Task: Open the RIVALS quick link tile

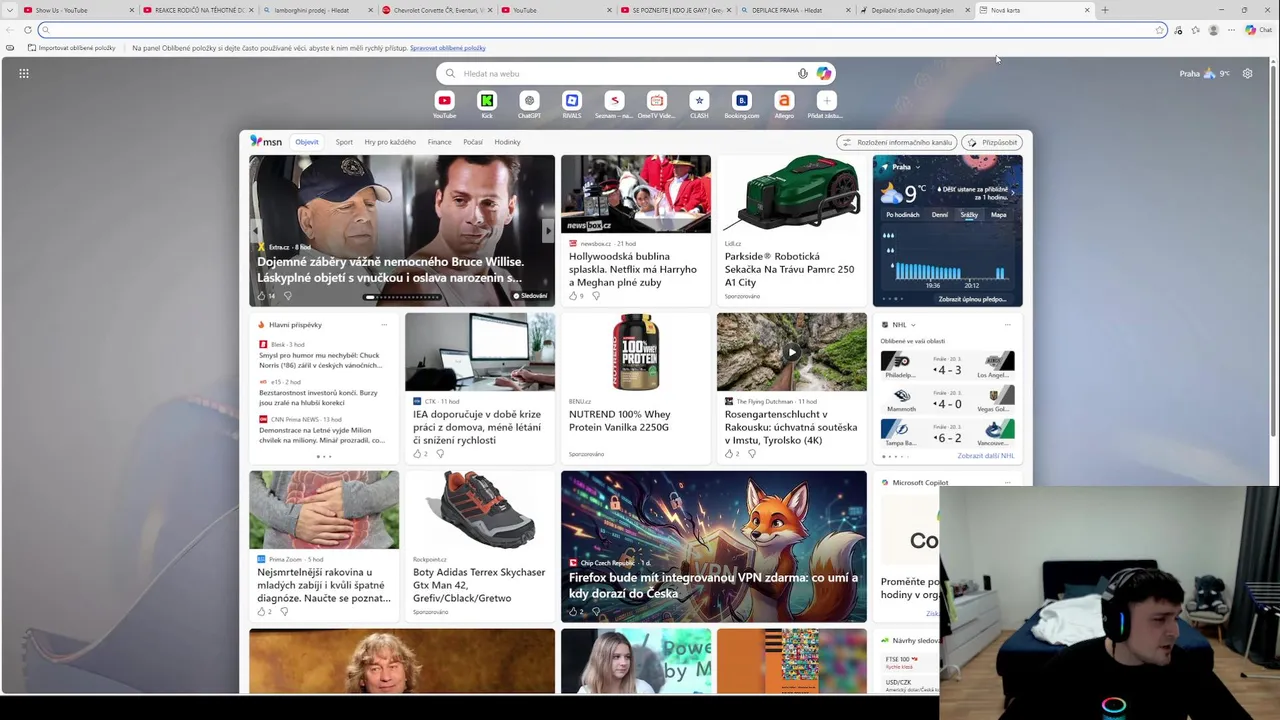Action: [x=572, y=104]
